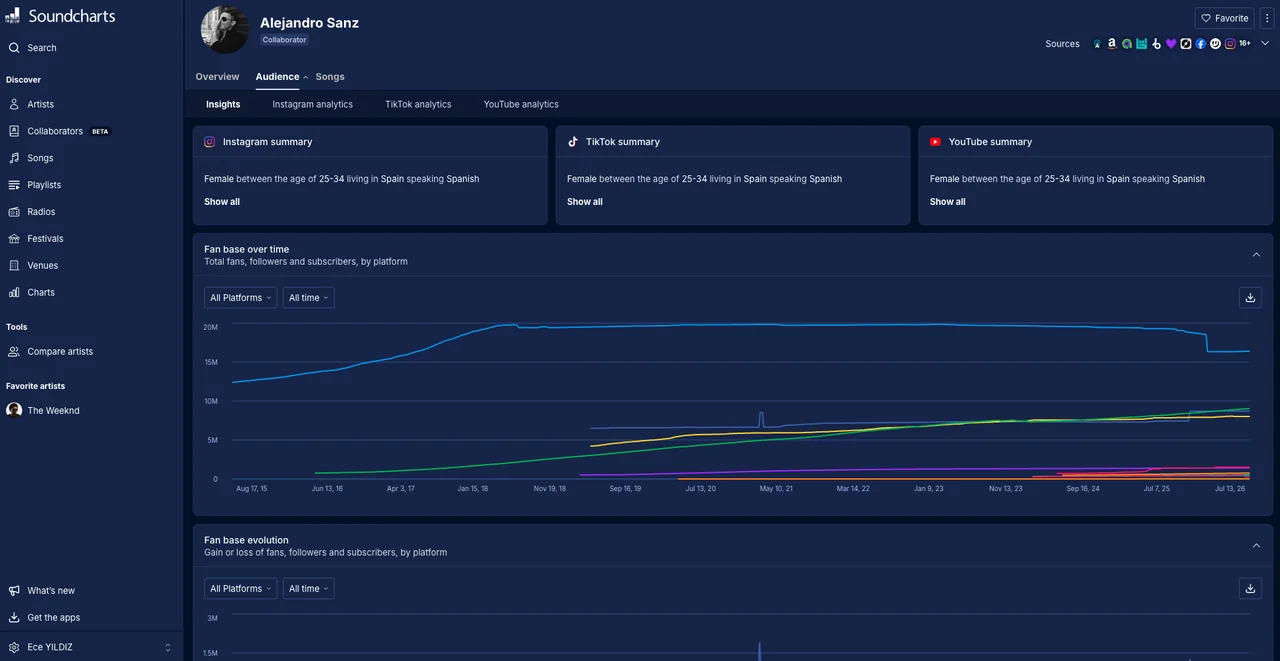Click the Sources label text

pyautogui.click(x=1062, y=44)
